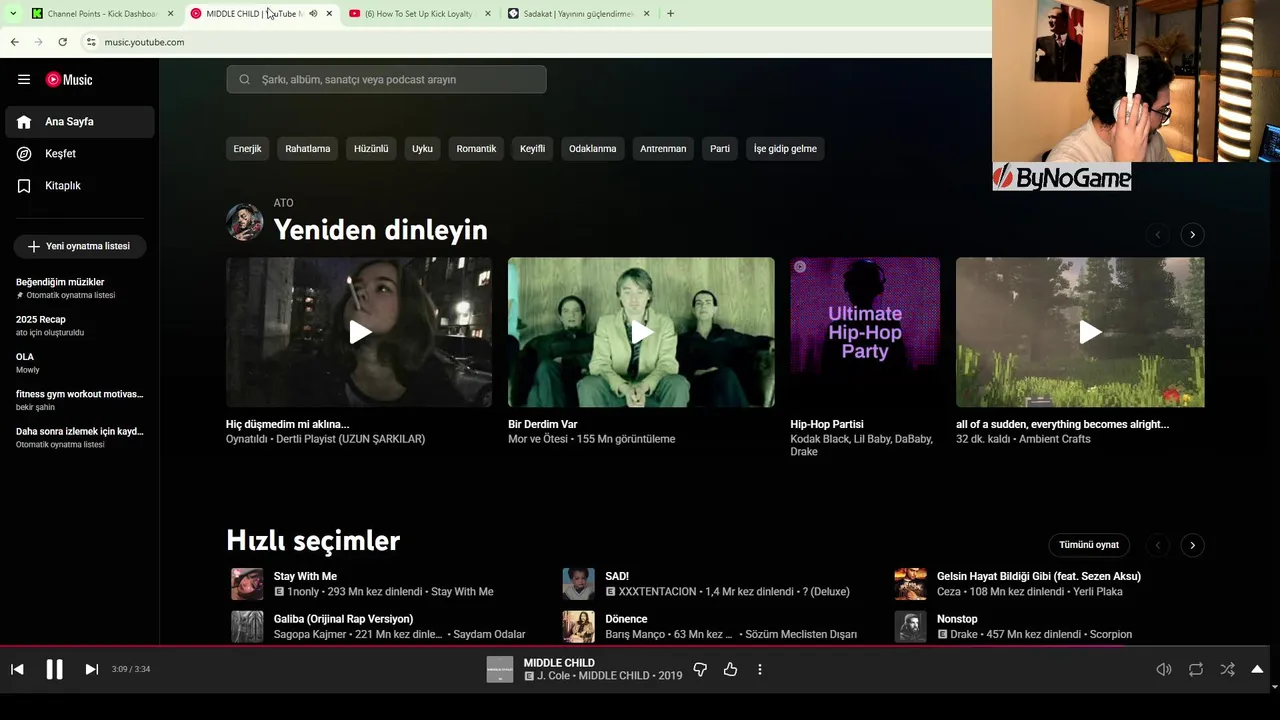Play all of a sudden ambient video
This screenshot has height=720, width=1280.
[x=1080, y=332]
